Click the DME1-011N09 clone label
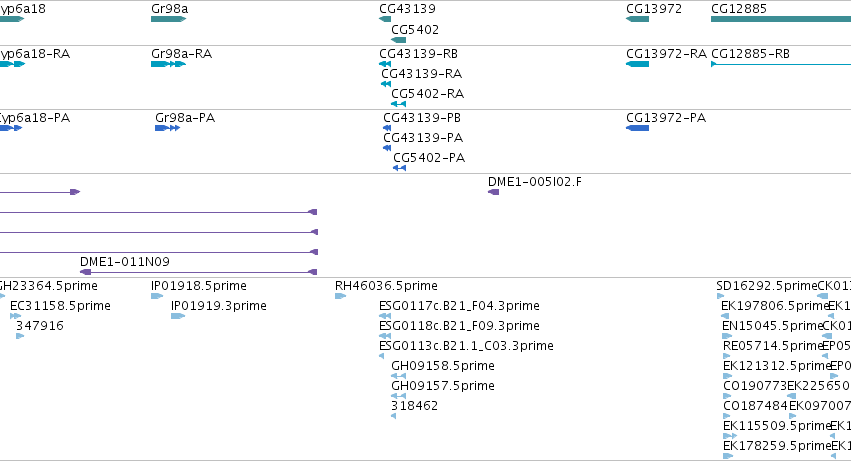 click(125, 262)
